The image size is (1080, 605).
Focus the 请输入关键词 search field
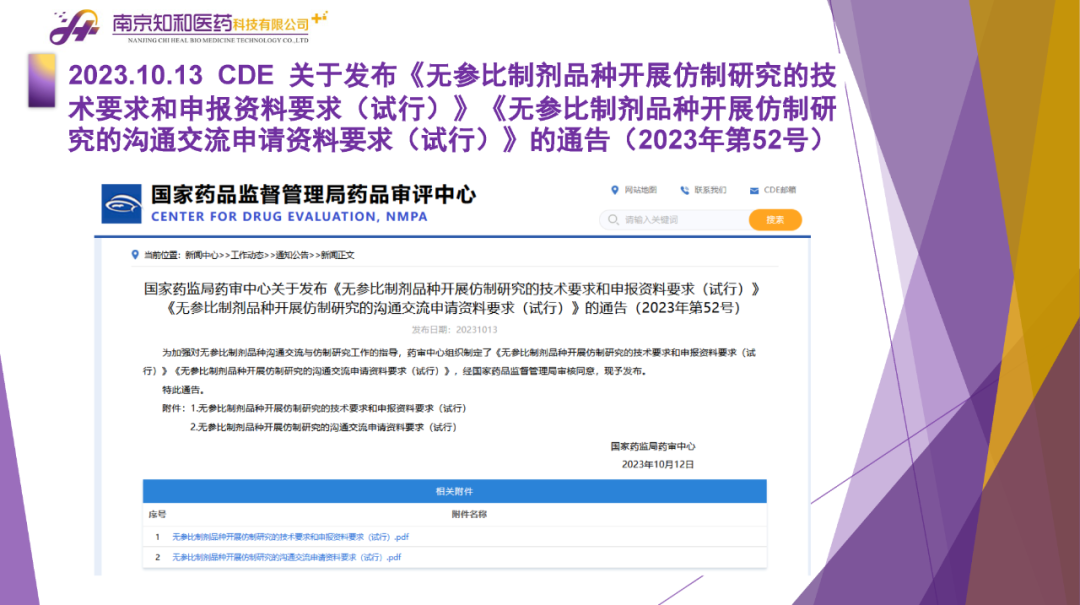[680, 220]
